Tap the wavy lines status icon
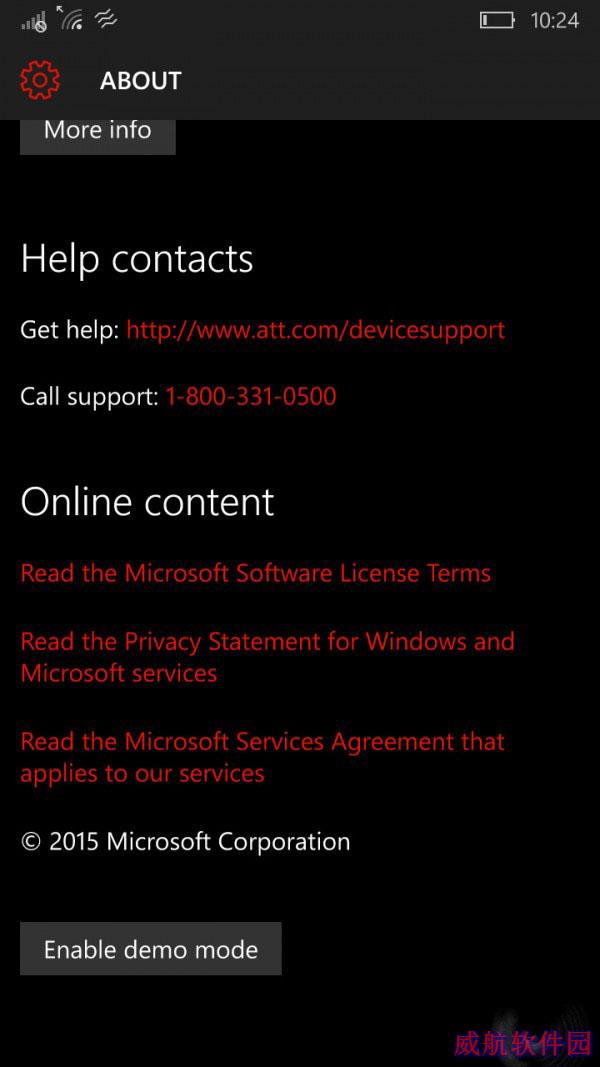Viewport: 600px width, 1067px height. point(106,19)
